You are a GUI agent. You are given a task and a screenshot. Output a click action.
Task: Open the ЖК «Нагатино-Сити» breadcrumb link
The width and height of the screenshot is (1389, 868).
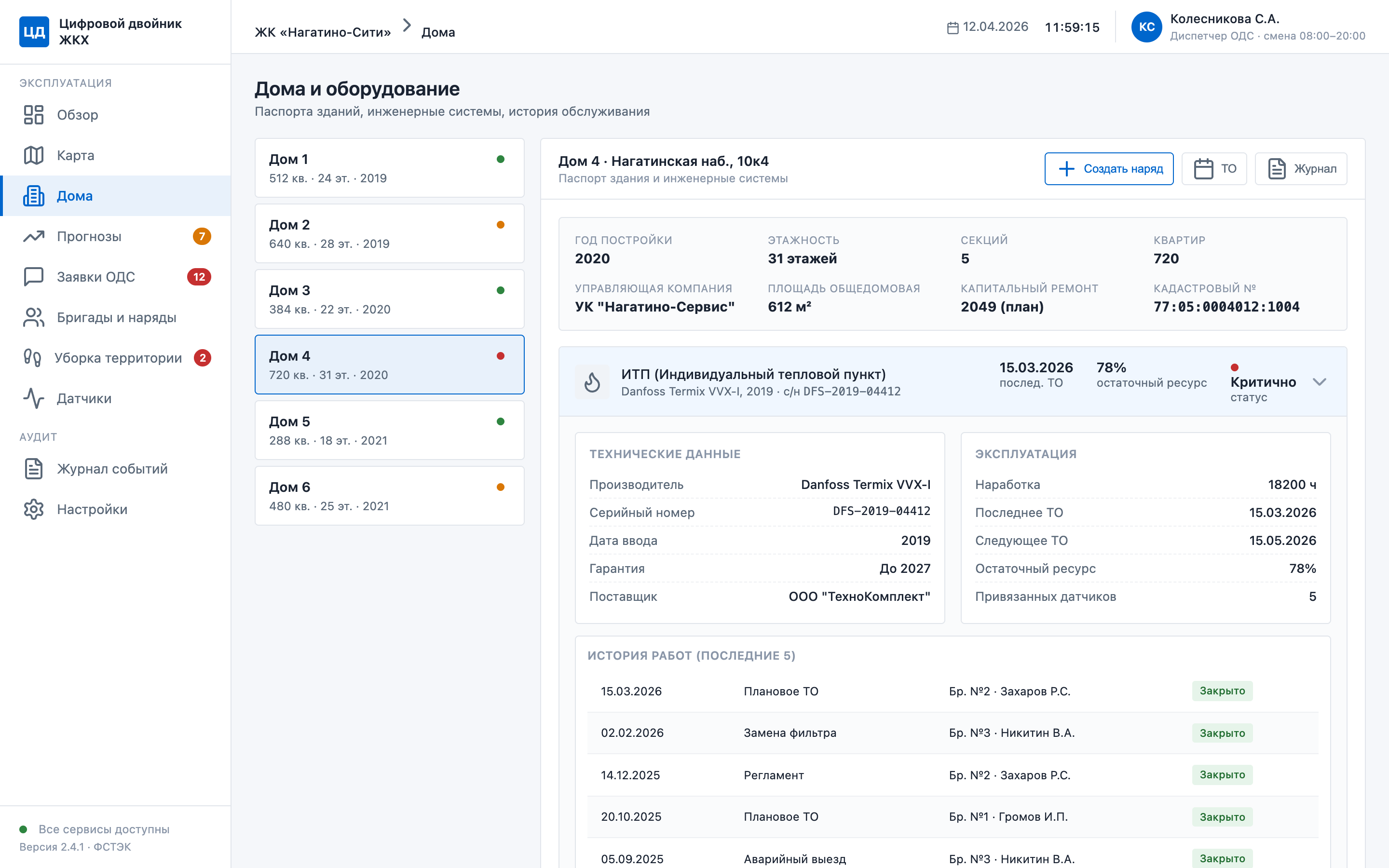tap(323, 32)
